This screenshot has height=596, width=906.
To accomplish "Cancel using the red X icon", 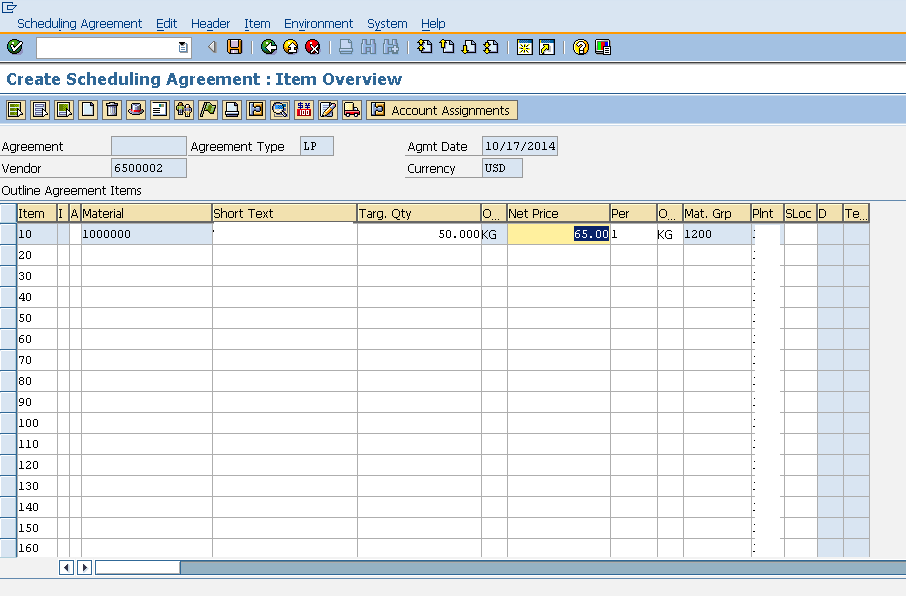I will point(313,47).
